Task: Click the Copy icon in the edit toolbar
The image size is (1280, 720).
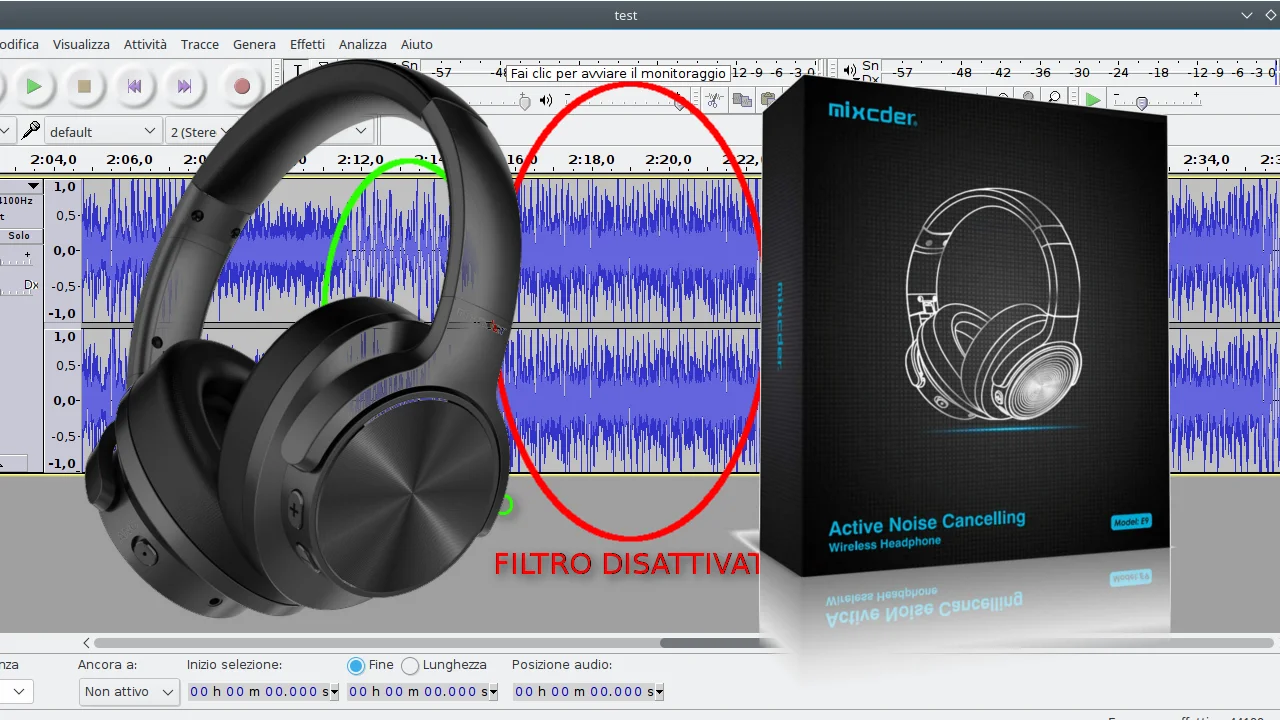Action: tap(743, 100)
